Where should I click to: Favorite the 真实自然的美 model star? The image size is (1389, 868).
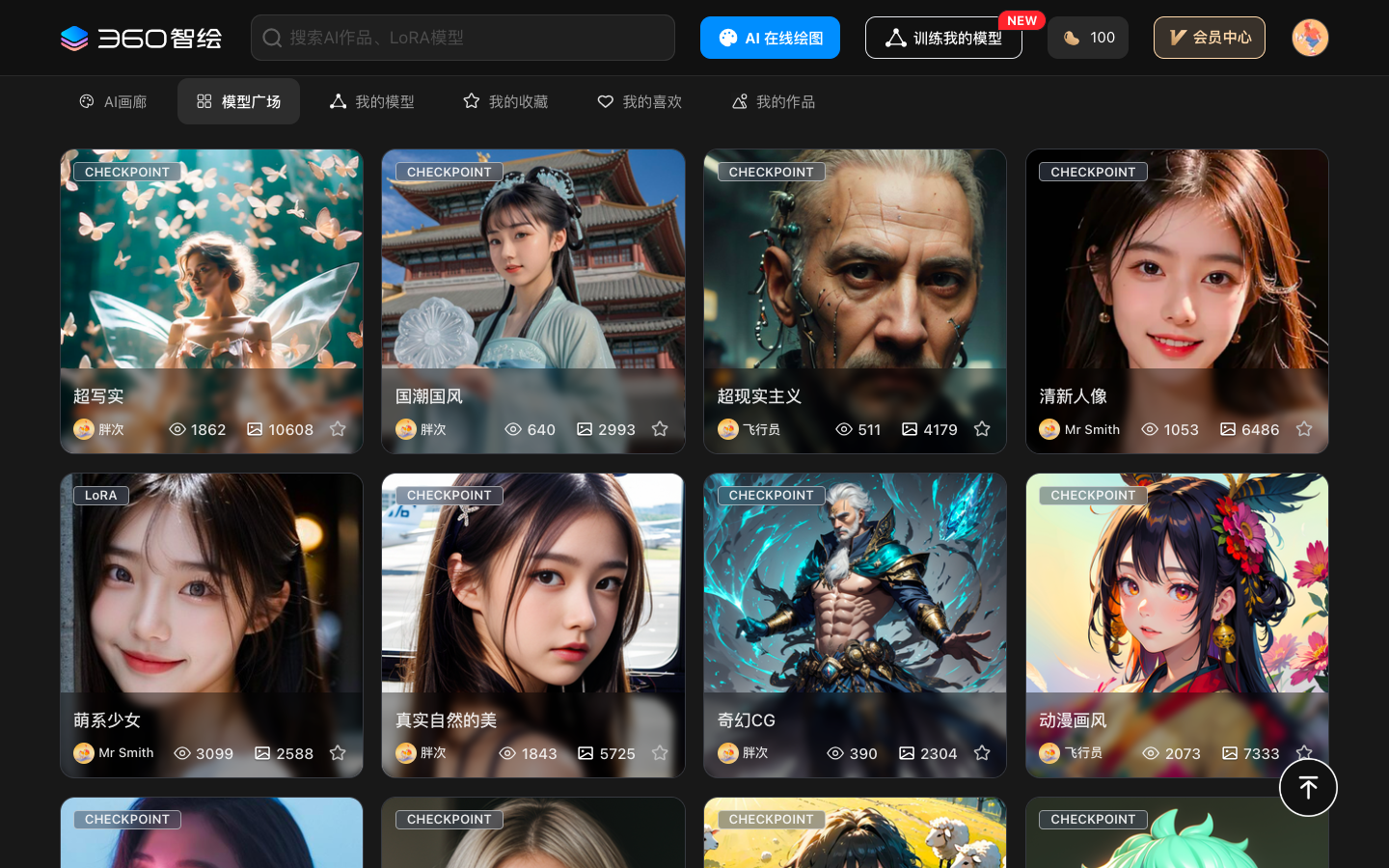pos(660,752)
